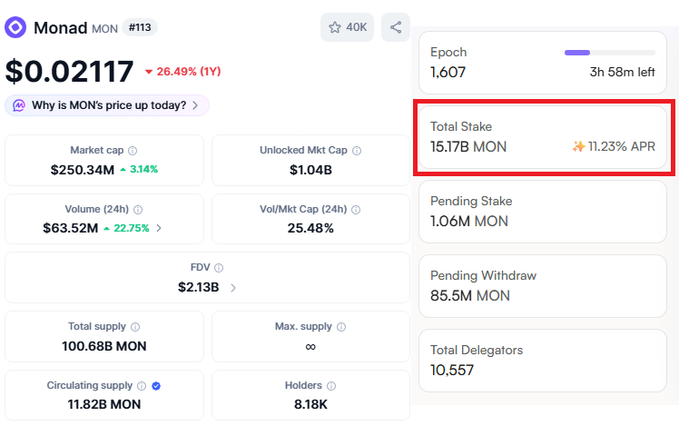Click the FDV info icon
679x426 pixels.
coord(219,268)
